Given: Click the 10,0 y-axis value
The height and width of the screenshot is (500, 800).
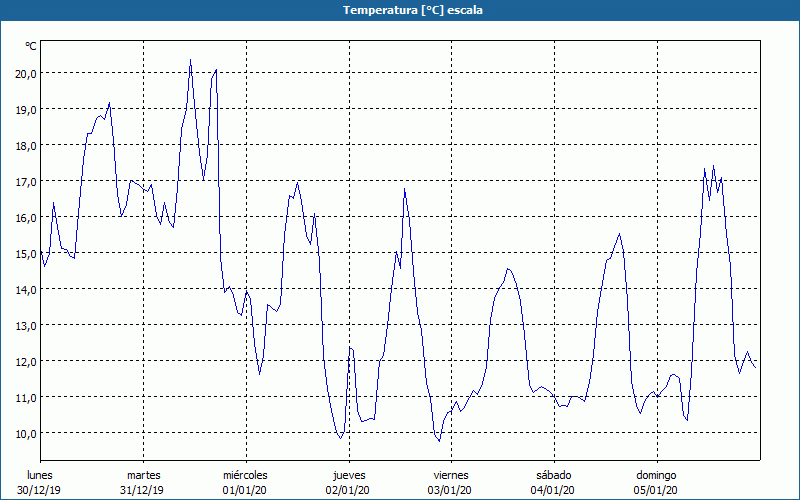Looking at the screenshot, I should pyautogui.click(x=26, y=433).
